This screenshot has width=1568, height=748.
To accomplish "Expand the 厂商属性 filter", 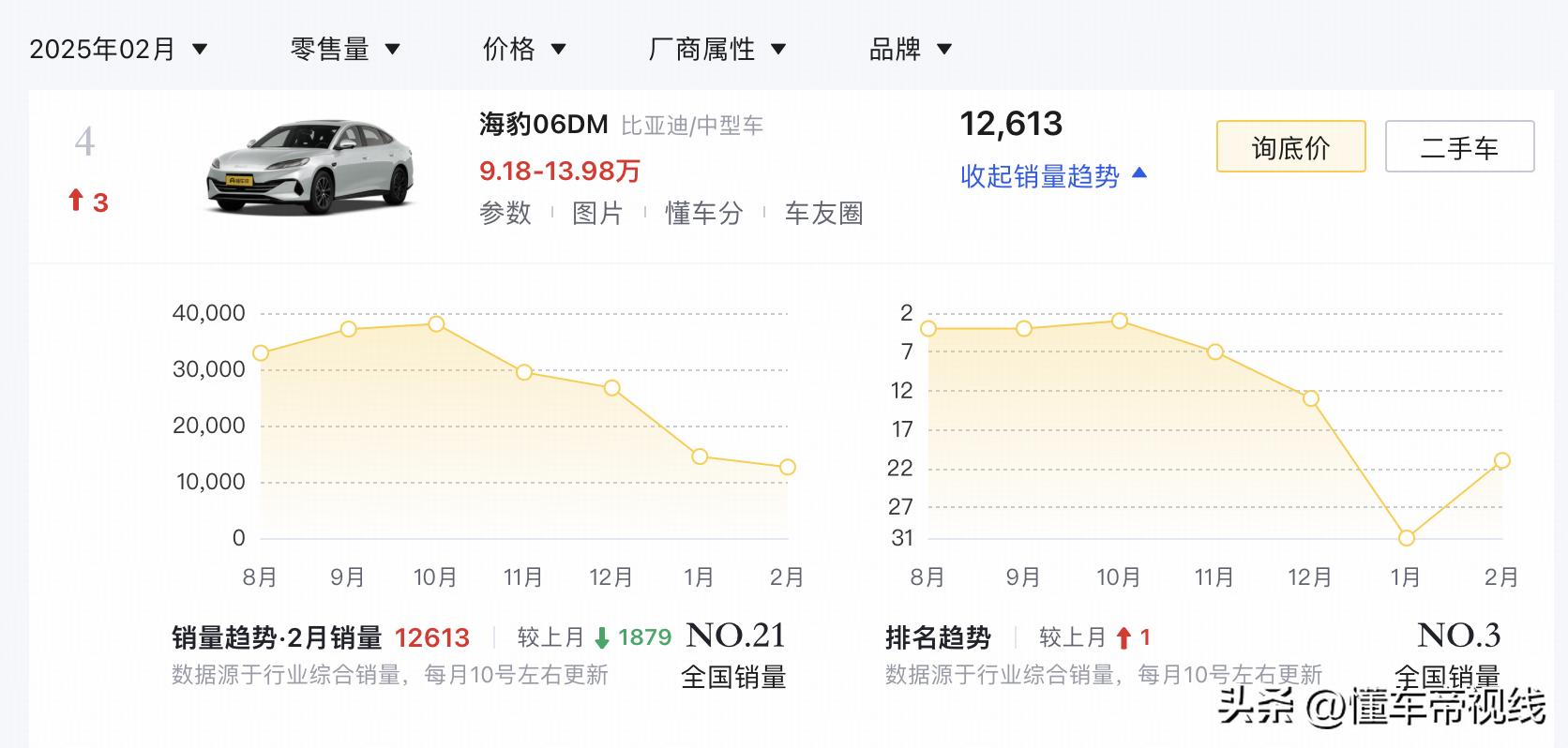I will 717,49.
